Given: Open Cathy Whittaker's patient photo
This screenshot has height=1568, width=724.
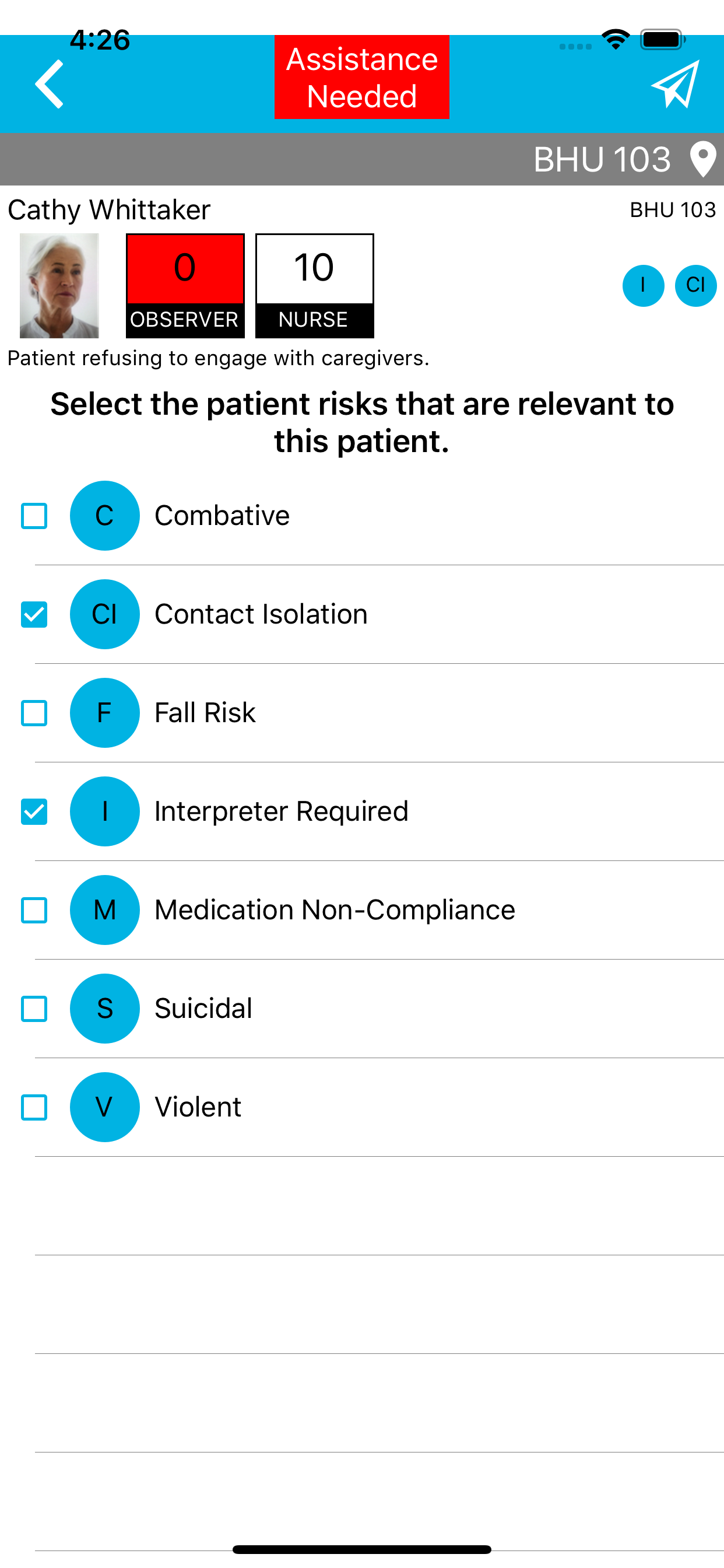Looking at the screenshot, I should pos(59,285).
